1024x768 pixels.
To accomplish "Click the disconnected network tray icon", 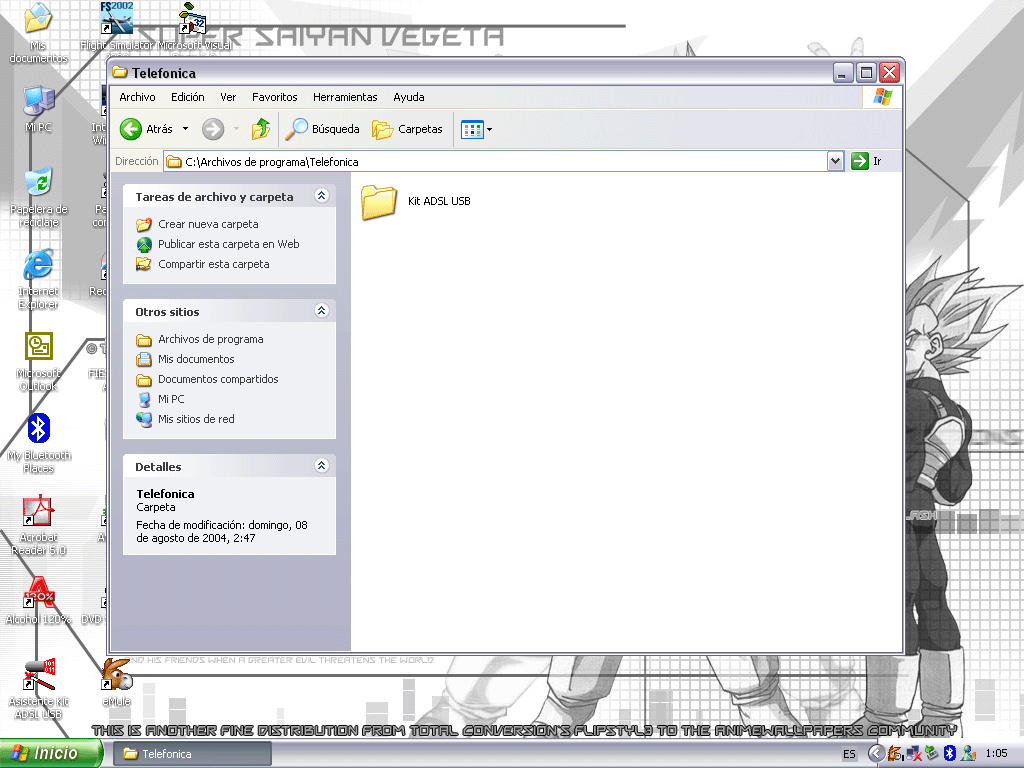I will point(914,754).
